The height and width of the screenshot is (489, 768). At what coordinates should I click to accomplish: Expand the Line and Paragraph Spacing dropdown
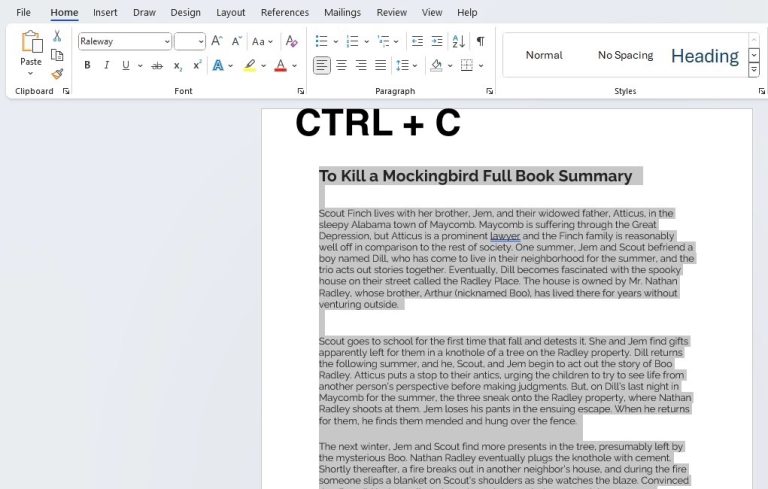point(415,65)
